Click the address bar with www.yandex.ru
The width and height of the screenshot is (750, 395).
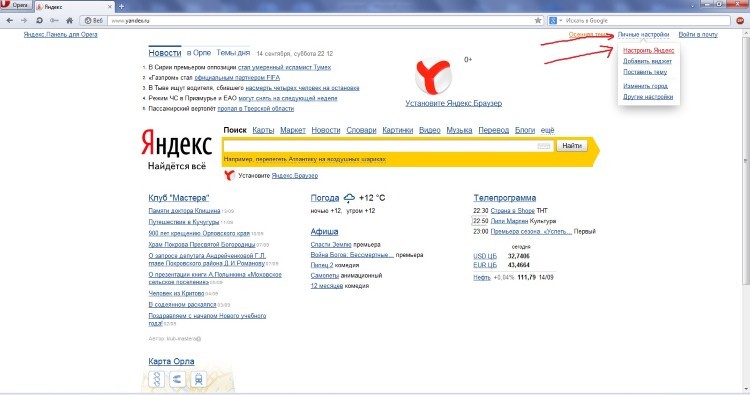320,21
